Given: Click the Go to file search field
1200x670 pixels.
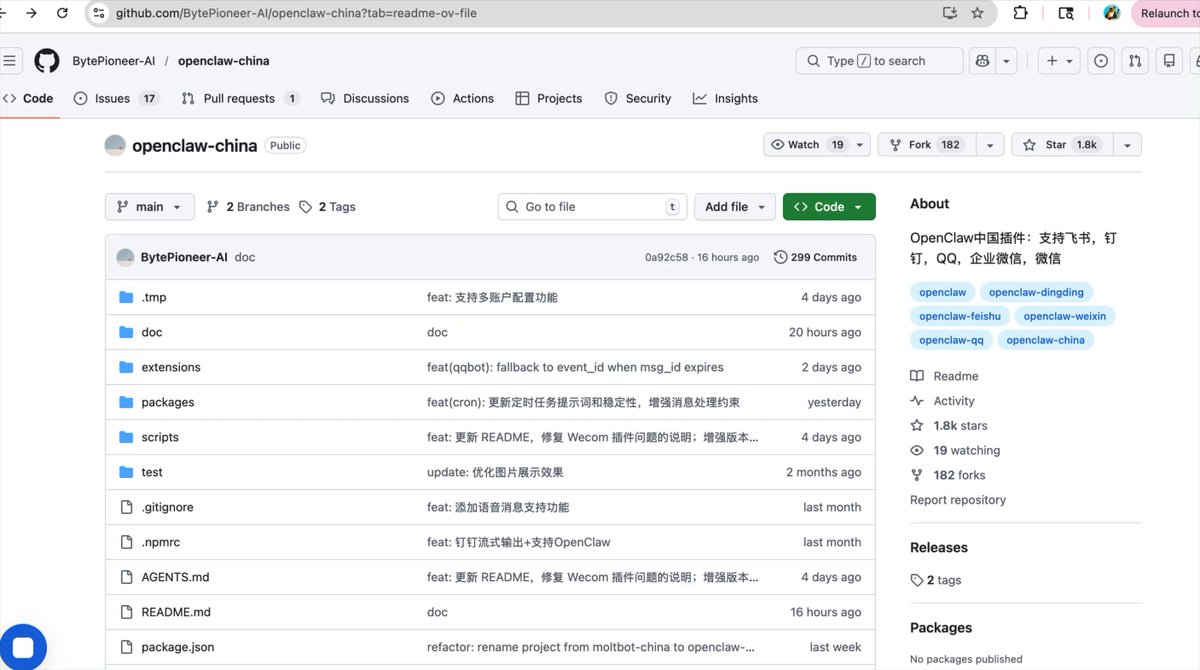Looking at the screenshot, I should 591,207.
